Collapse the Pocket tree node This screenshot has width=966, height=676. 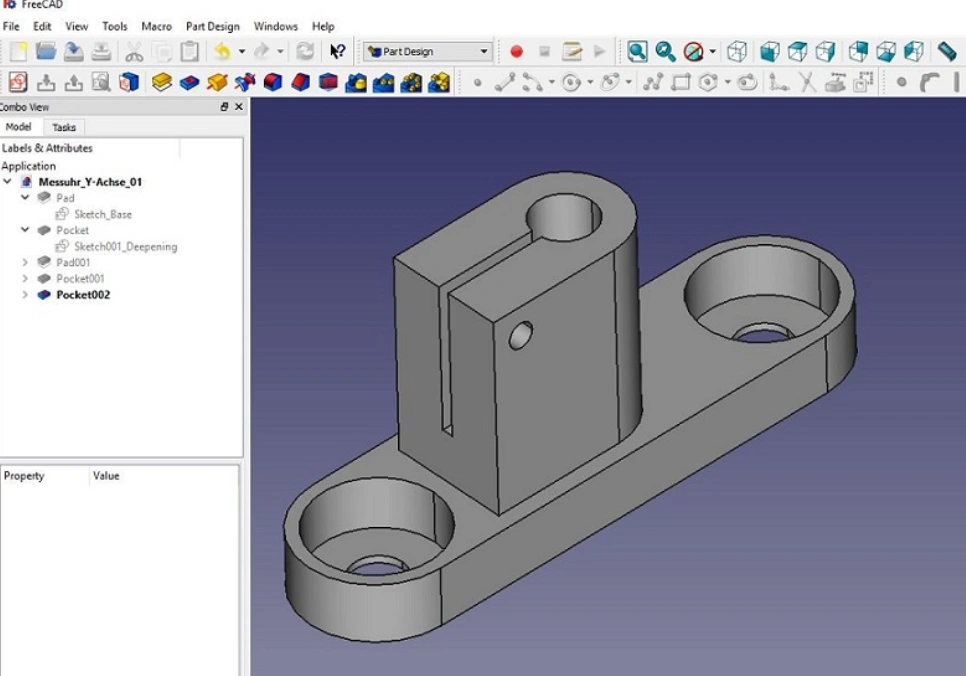[25, 230]
